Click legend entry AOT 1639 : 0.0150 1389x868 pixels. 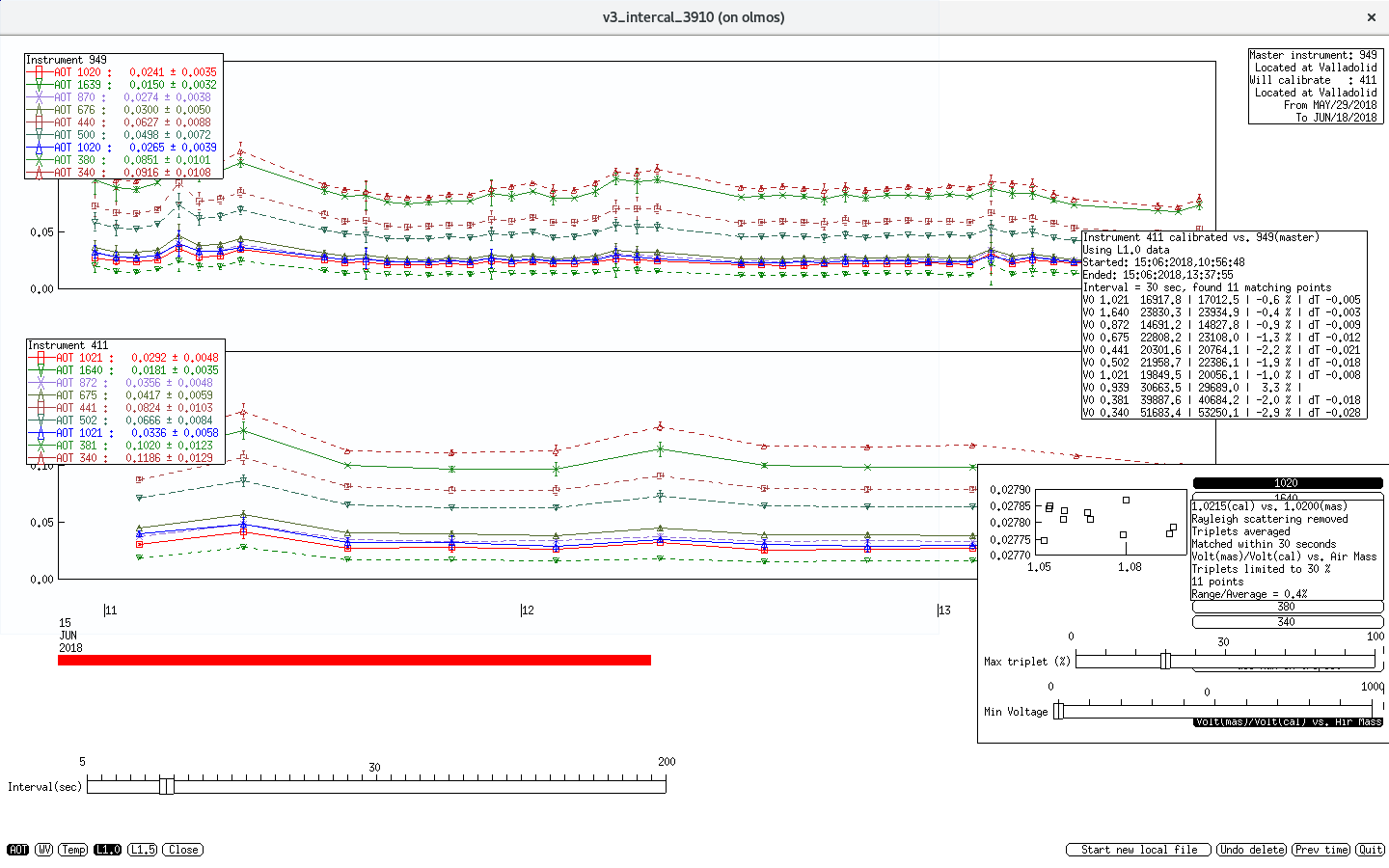[x=123, y=85]
